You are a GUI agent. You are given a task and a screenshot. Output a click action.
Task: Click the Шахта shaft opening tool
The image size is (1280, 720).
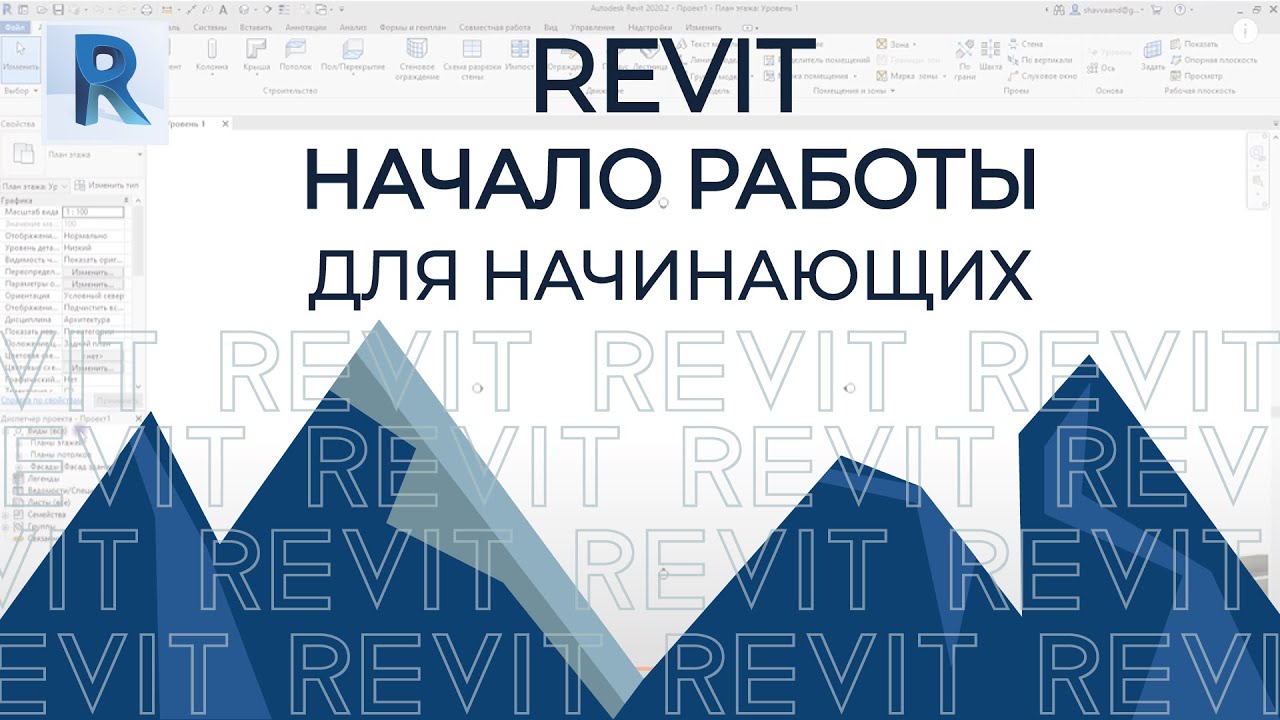click(991, 56)
